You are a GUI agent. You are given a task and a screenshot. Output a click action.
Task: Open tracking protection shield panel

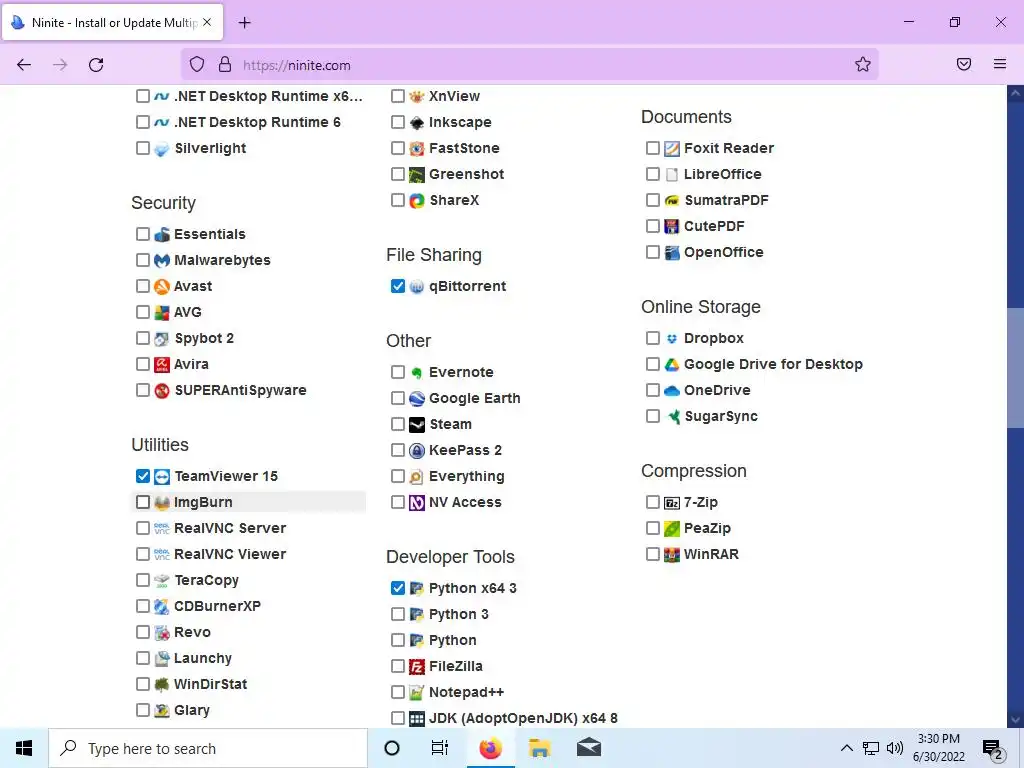197,64
